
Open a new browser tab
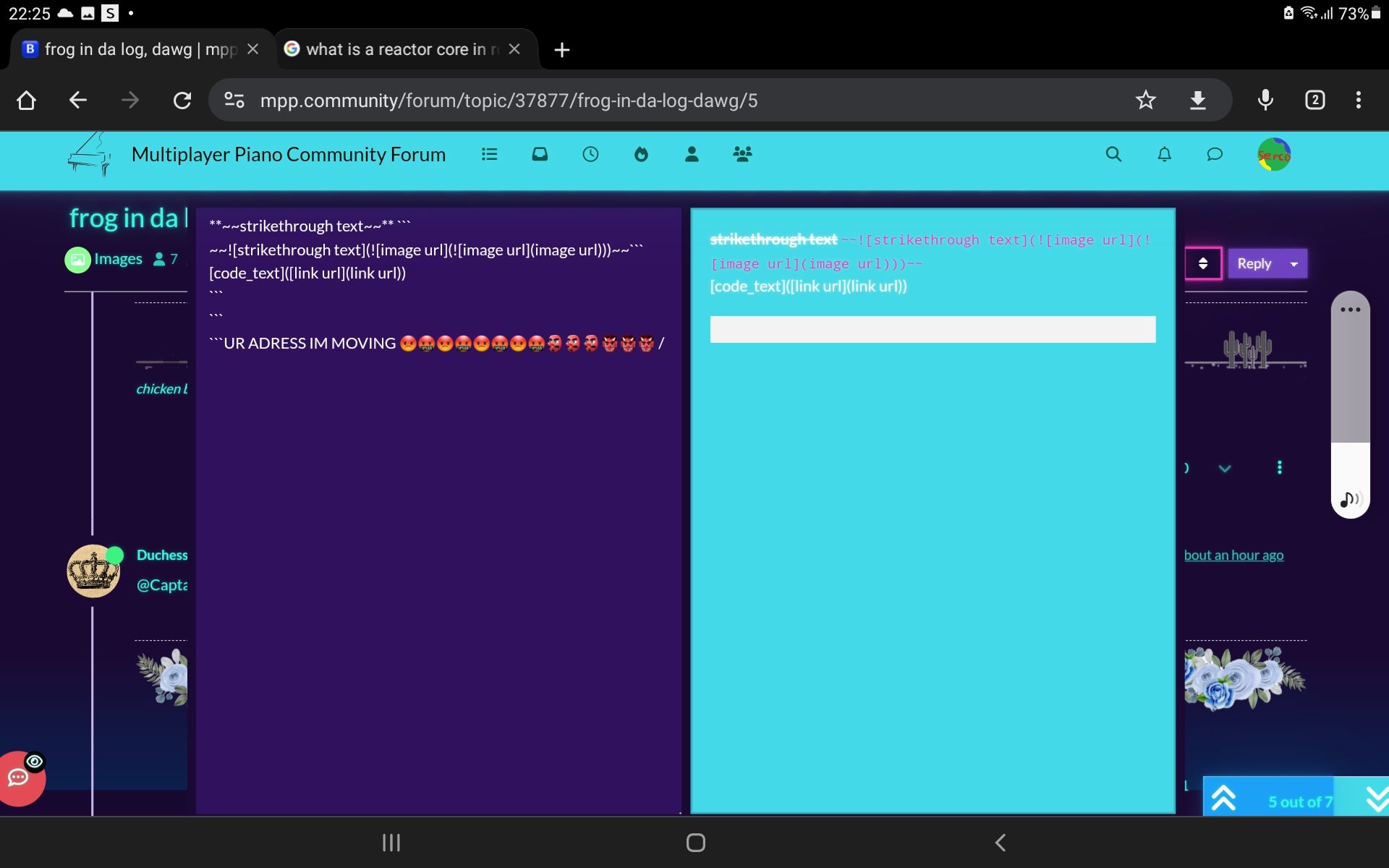(561, 50)
